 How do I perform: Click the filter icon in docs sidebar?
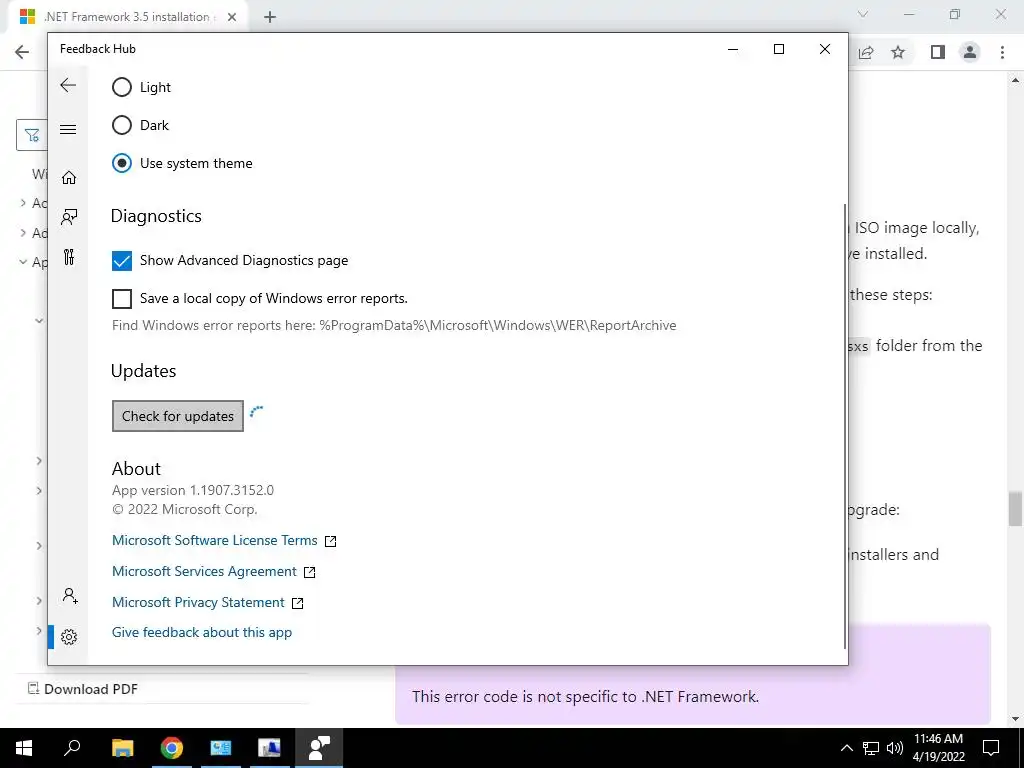[32, 135]
